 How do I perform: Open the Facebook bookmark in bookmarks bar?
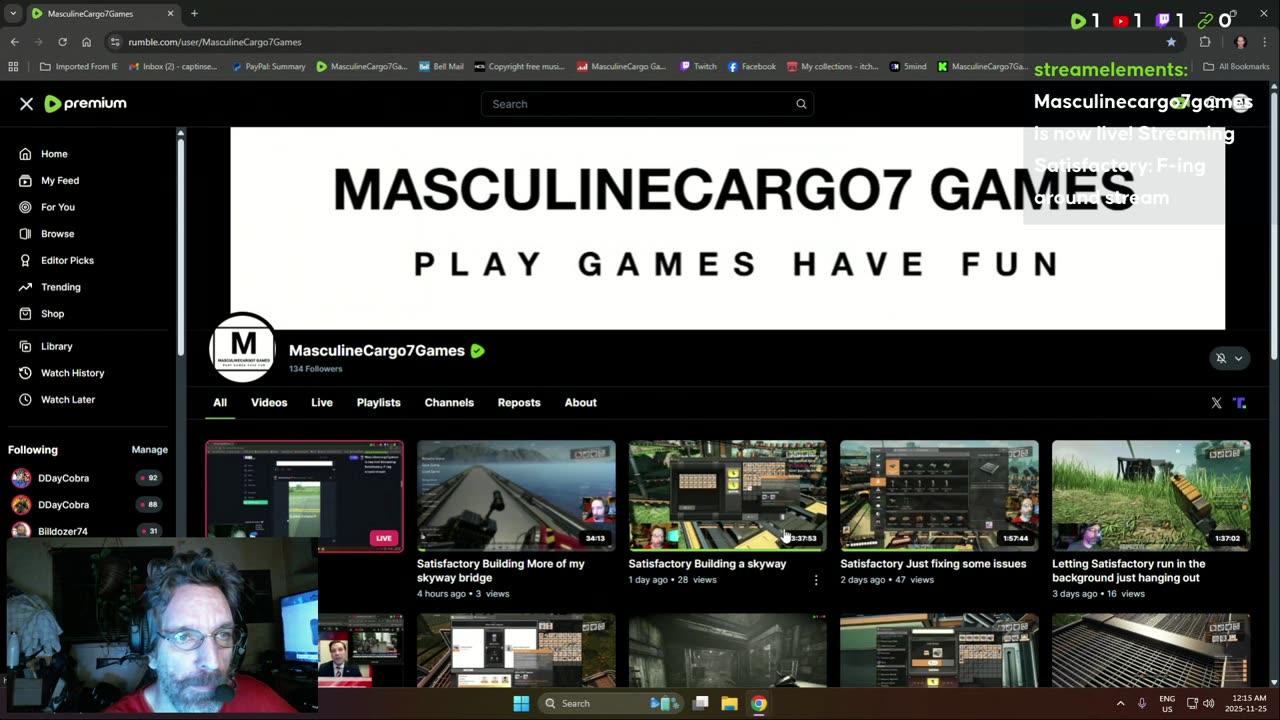pyautogui.click(x=752, y=67)
